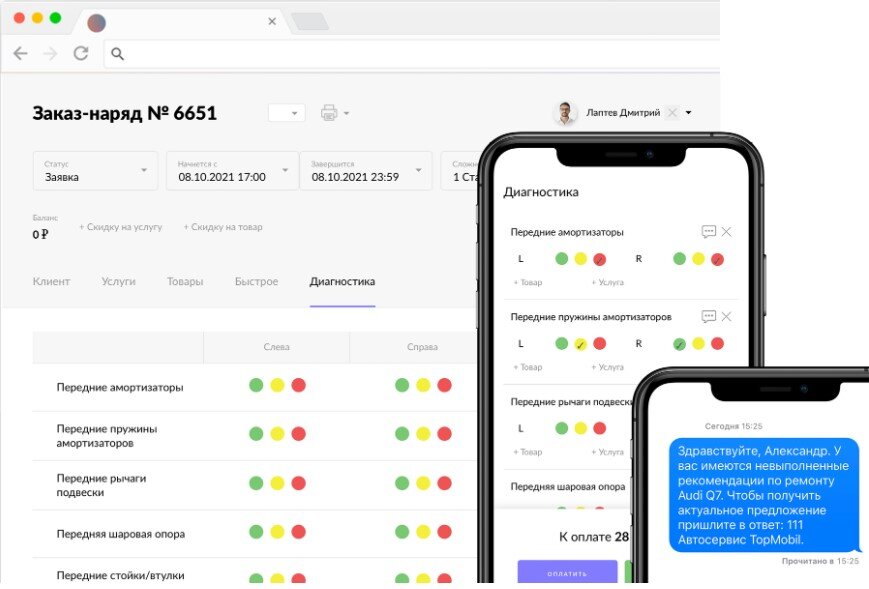This screenshot has height=589, width=869.
Task: Mark Передние амортизаторы left side green
Action: tap(256, 385)
